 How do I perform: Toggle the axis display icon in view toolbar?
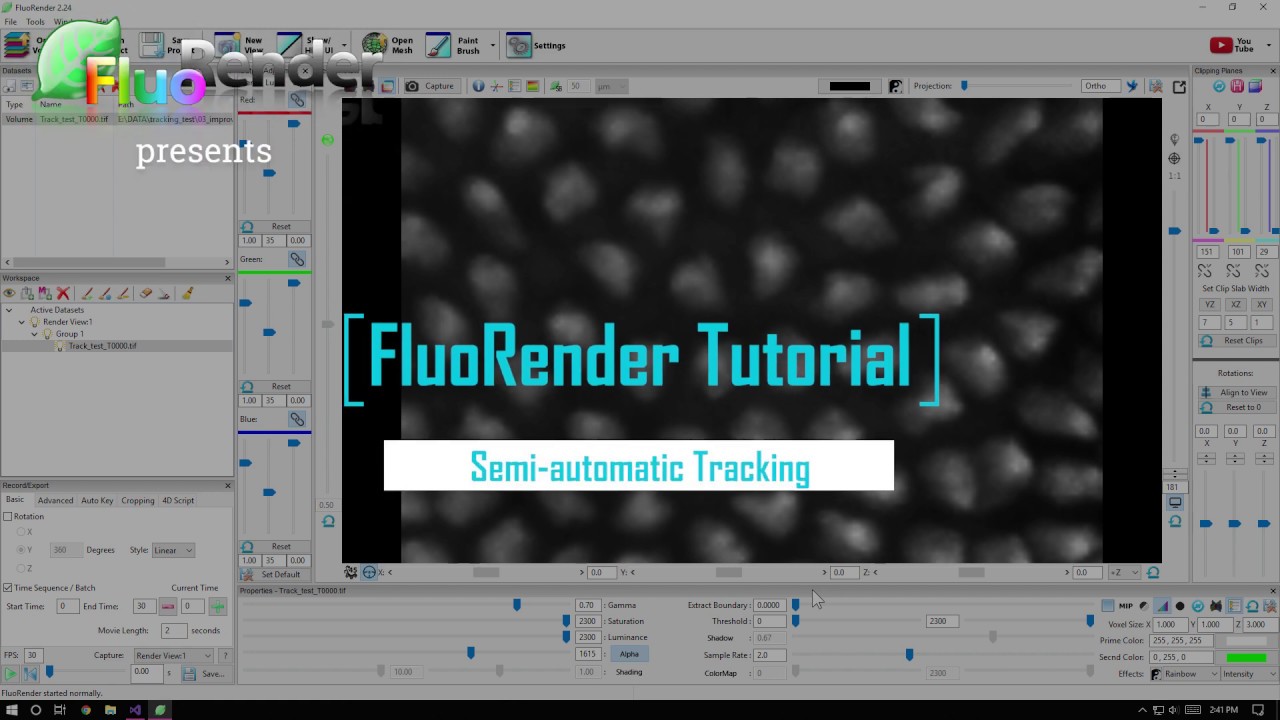pyautogui.click(x=496, y=86)
